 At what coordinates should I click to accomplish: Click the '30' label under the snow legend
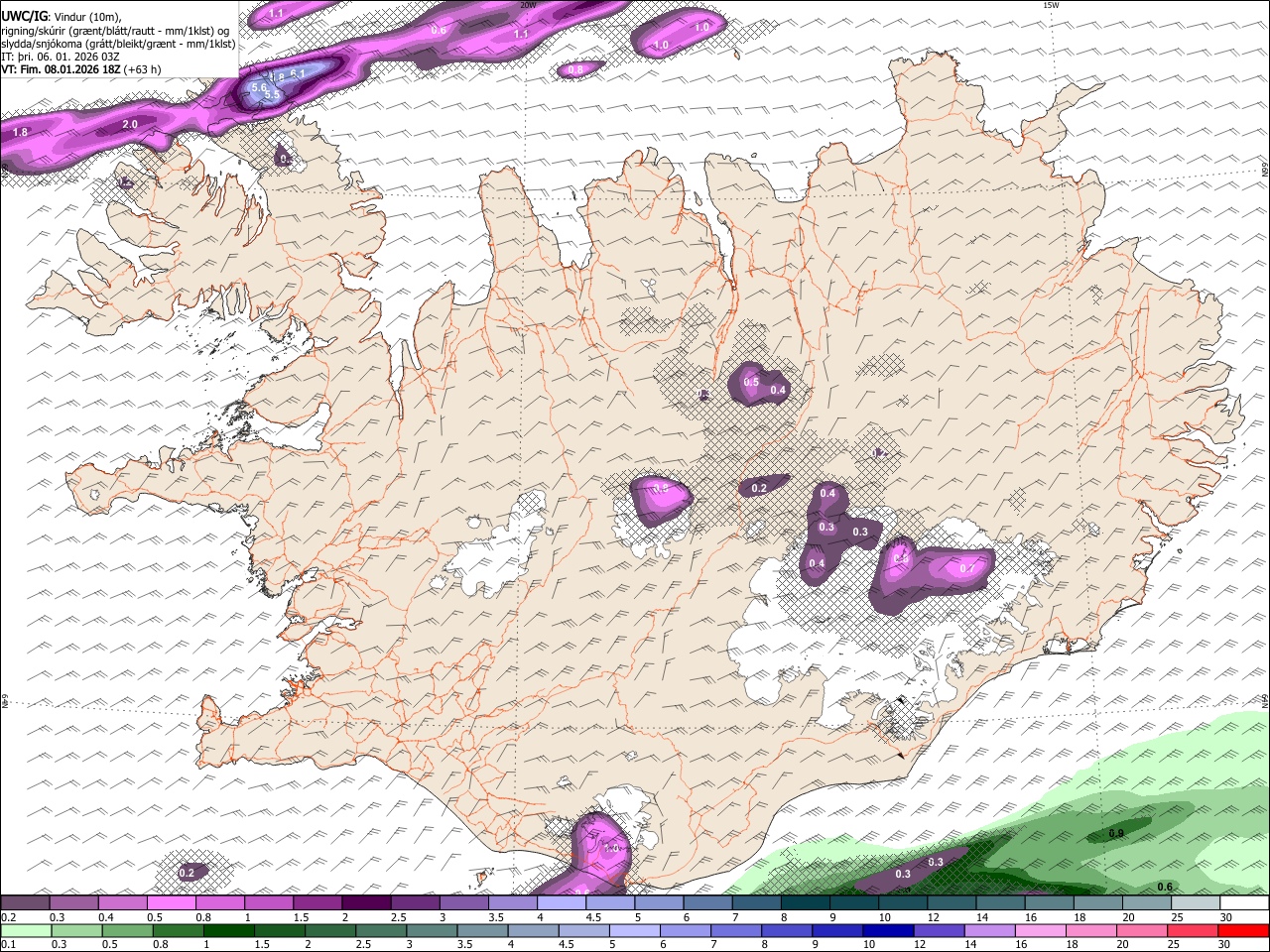click(x=1226, y=917)
